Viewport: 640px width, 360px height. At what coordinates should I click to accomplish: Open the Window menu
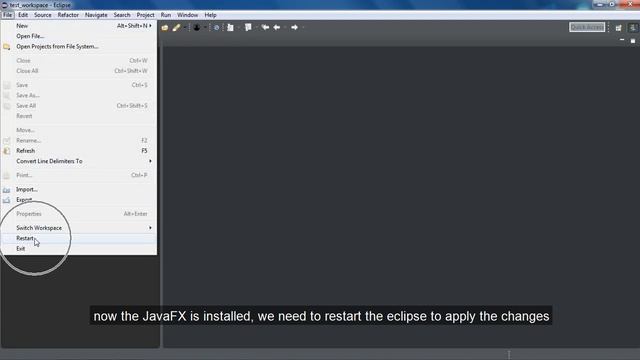(188, 15)
